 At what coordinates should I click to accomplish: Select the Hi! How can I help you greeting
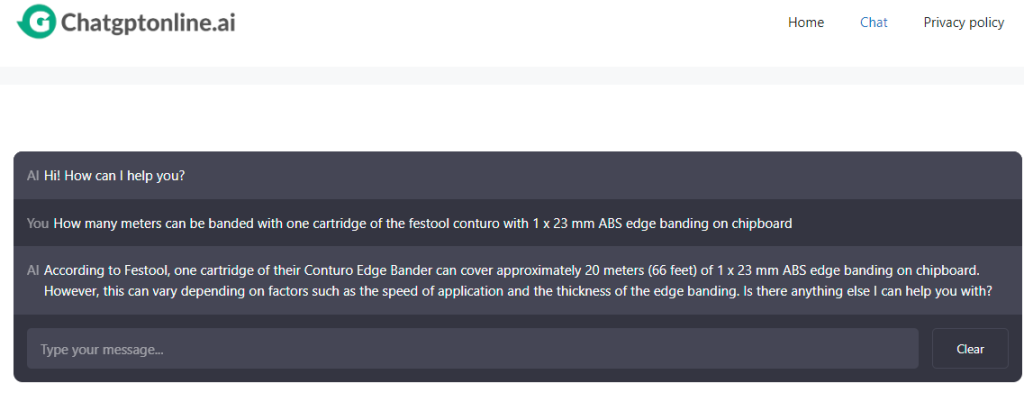[x=114, y=176]
